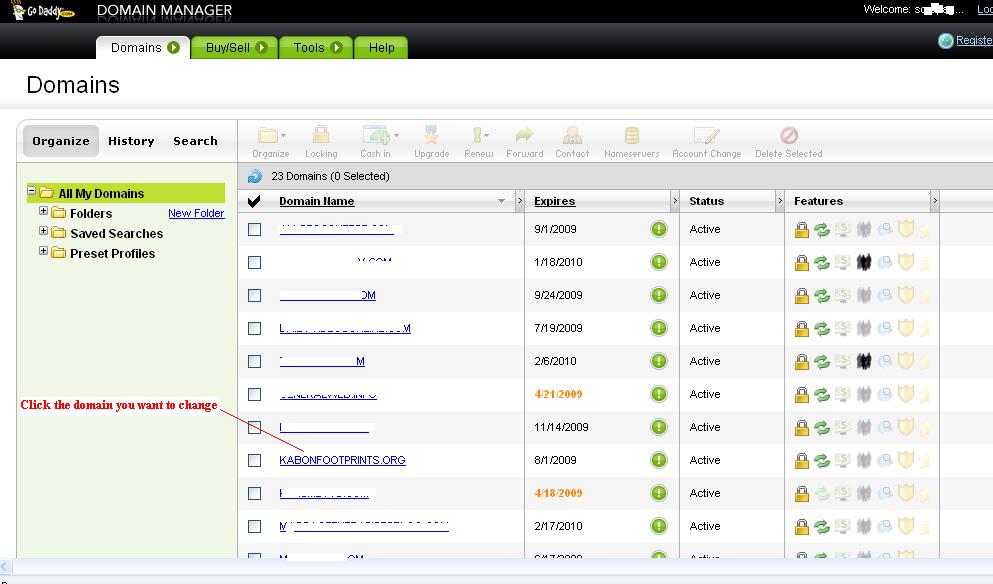Viewport: 993px width, 584px height.
Task: Open the Help tab
Action: [x=381, y=48]
